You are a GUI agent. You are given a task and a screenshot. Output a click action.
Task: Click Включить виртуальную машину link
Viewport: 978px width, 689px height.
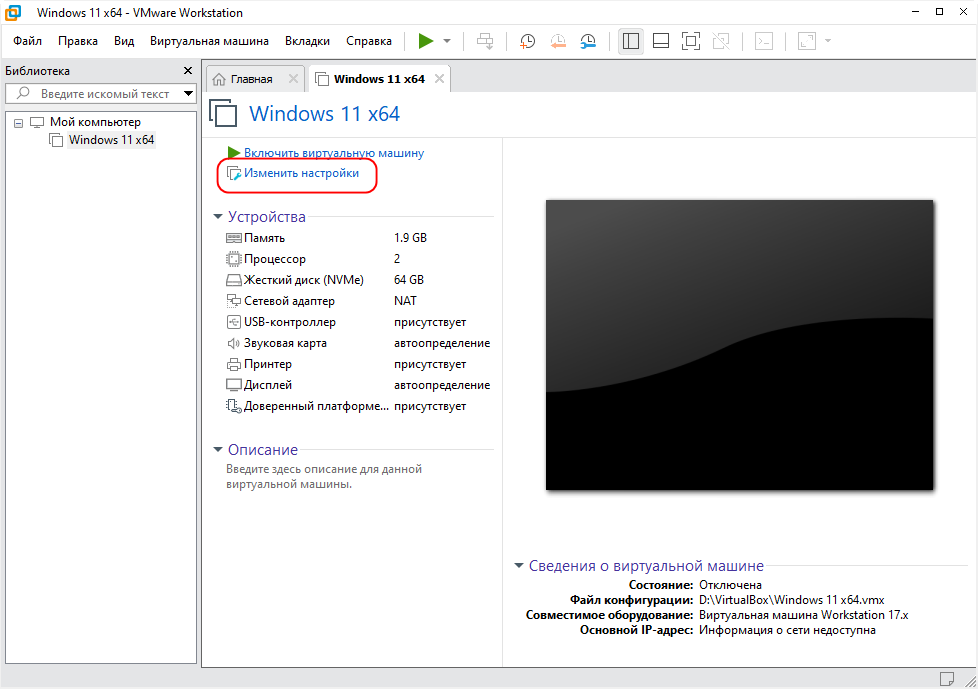click(334, 153)
